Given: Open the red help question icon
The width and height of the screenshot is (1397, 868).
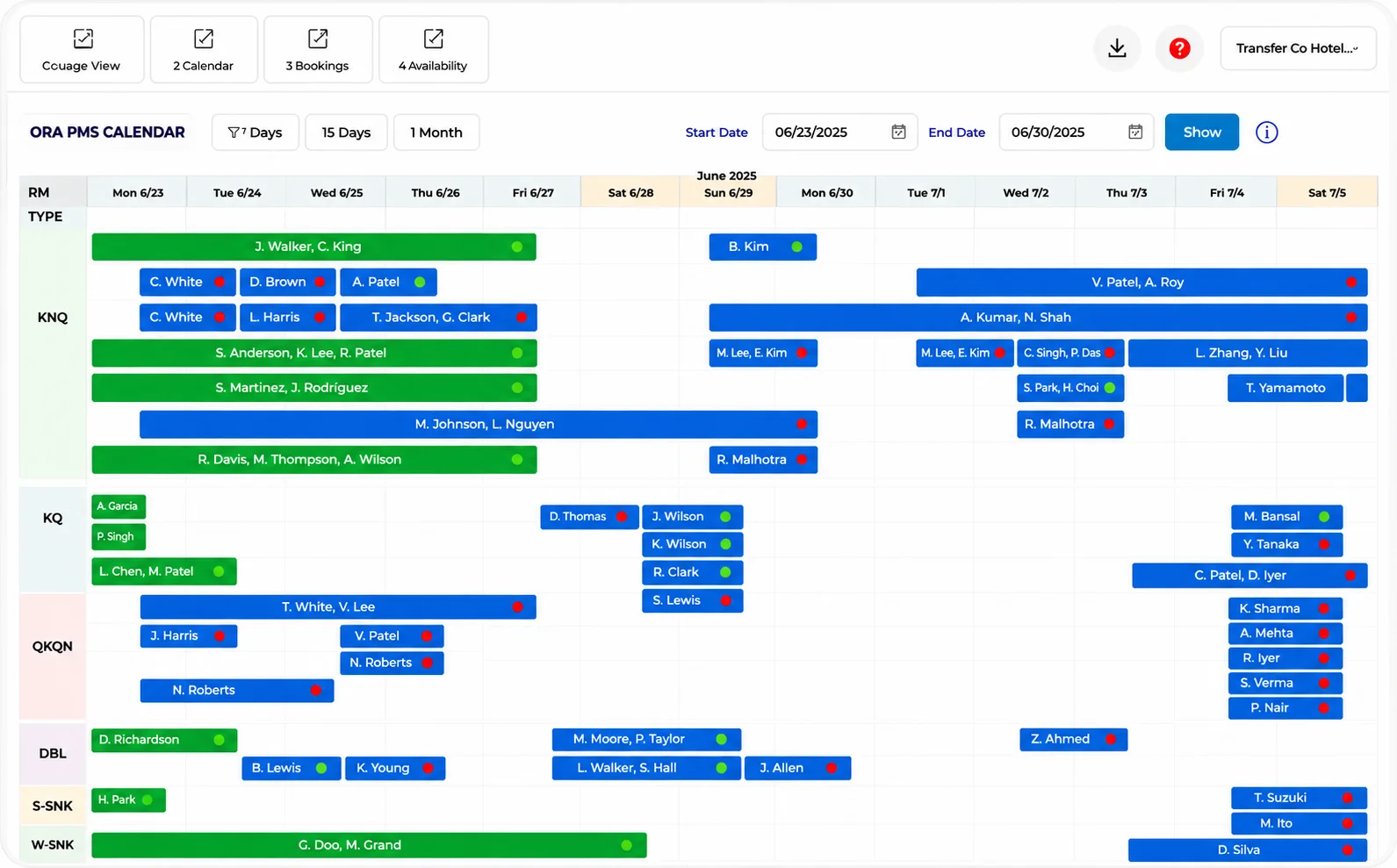Looking at the screenshot, I should [1179, 48].
